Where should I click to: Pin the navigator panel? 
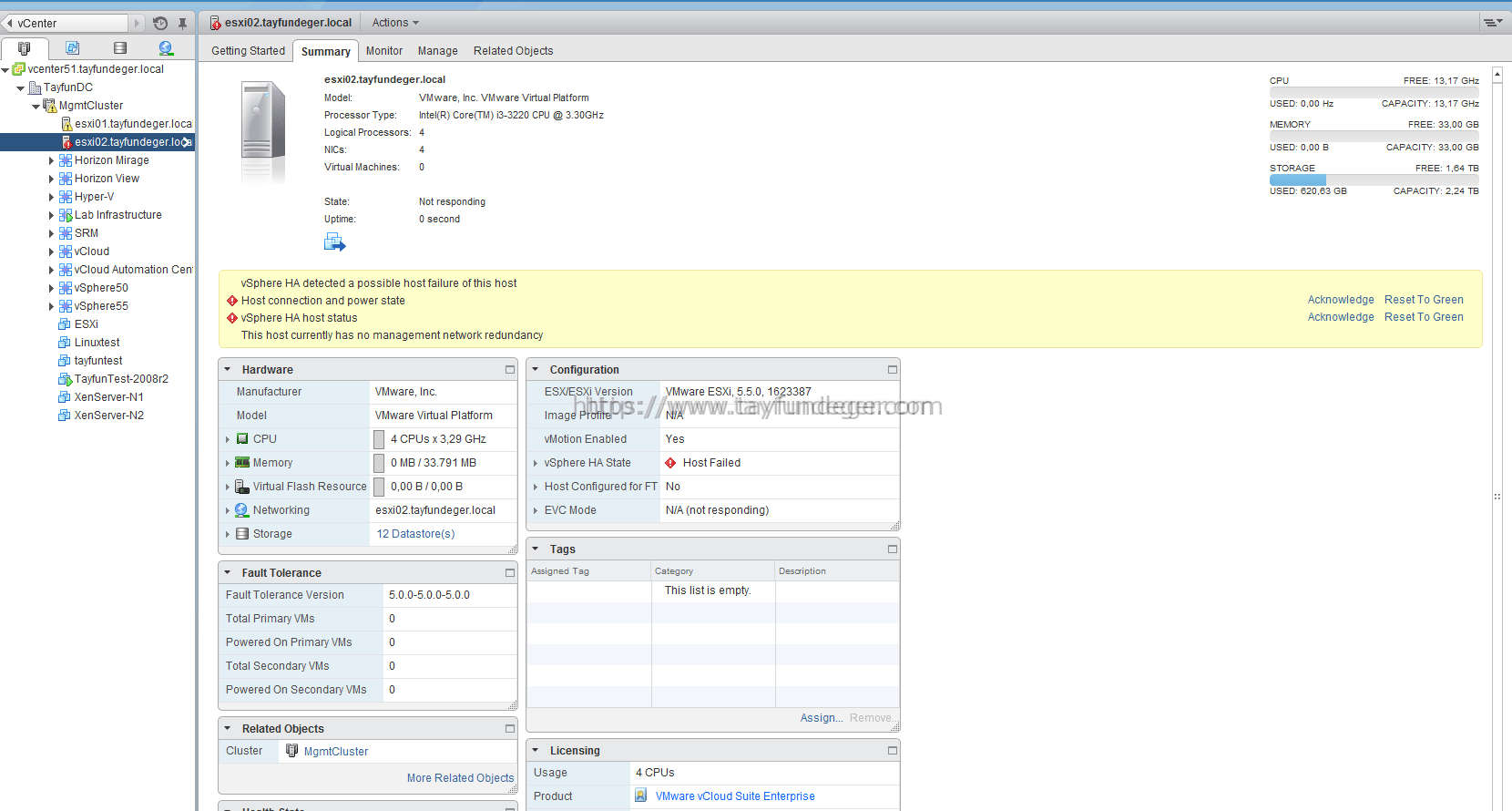pos(182,23)
